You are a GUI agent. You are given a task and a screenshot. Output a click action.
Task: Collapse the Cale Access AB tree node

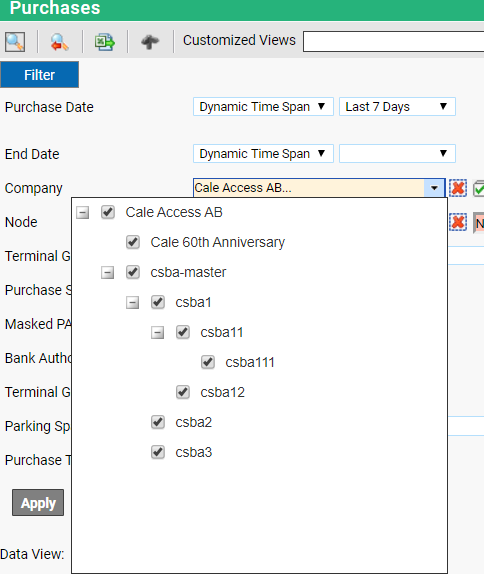click(82, 212)
